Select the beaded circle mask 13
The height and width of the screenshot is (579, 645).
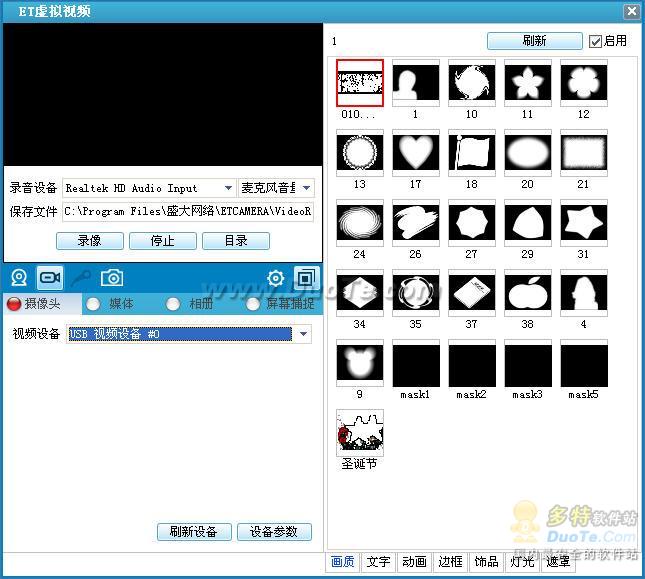pos(360,153)
